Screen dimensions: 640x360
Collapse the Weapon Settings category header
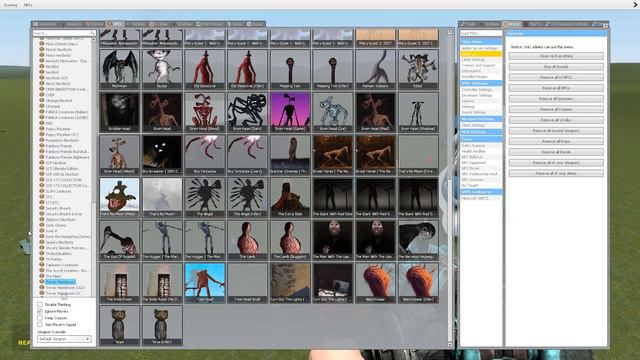[481, 119]
